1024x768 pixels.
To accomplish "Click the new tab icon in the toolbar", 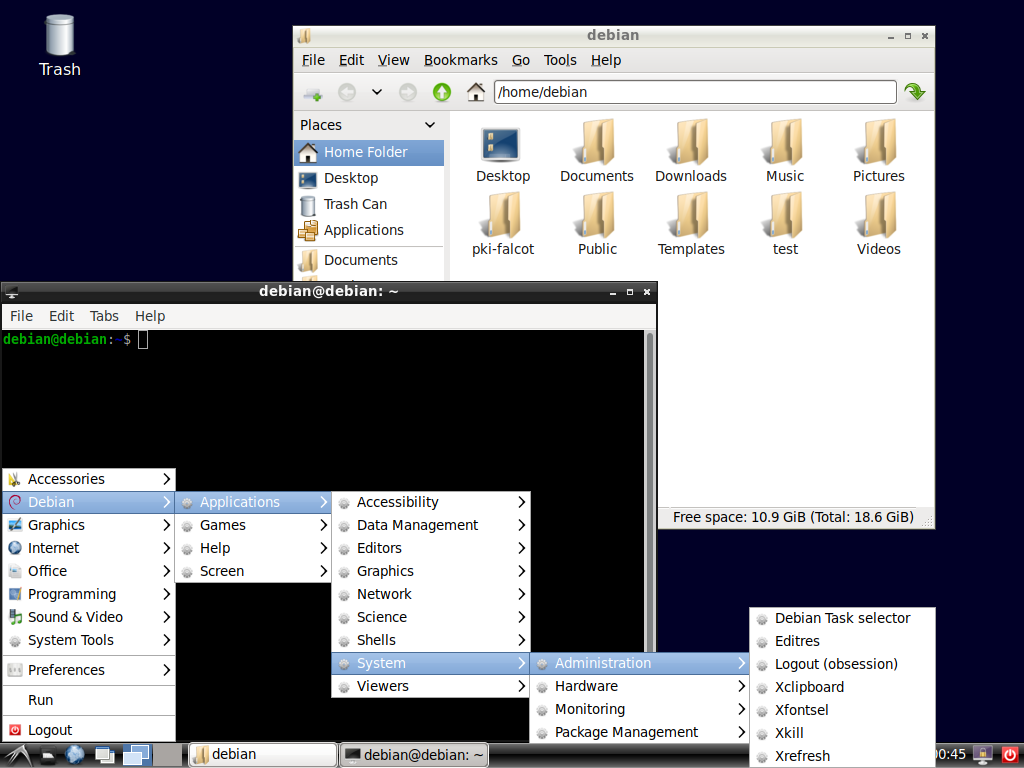I will [x=313, y=92].
